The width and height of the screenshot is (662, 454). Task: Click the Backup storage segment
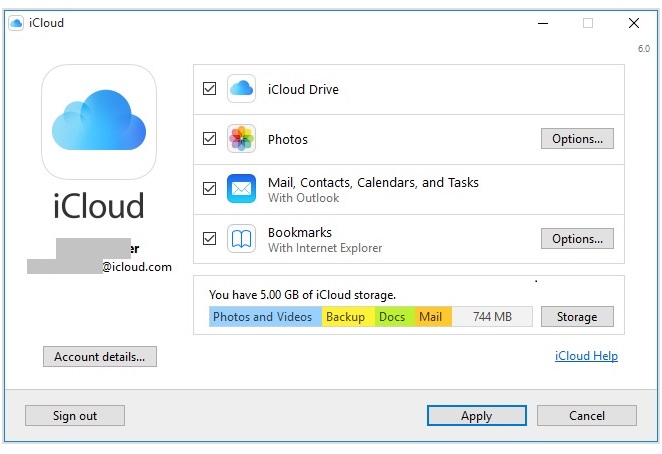pyautogui.click(x=348, y=317)
